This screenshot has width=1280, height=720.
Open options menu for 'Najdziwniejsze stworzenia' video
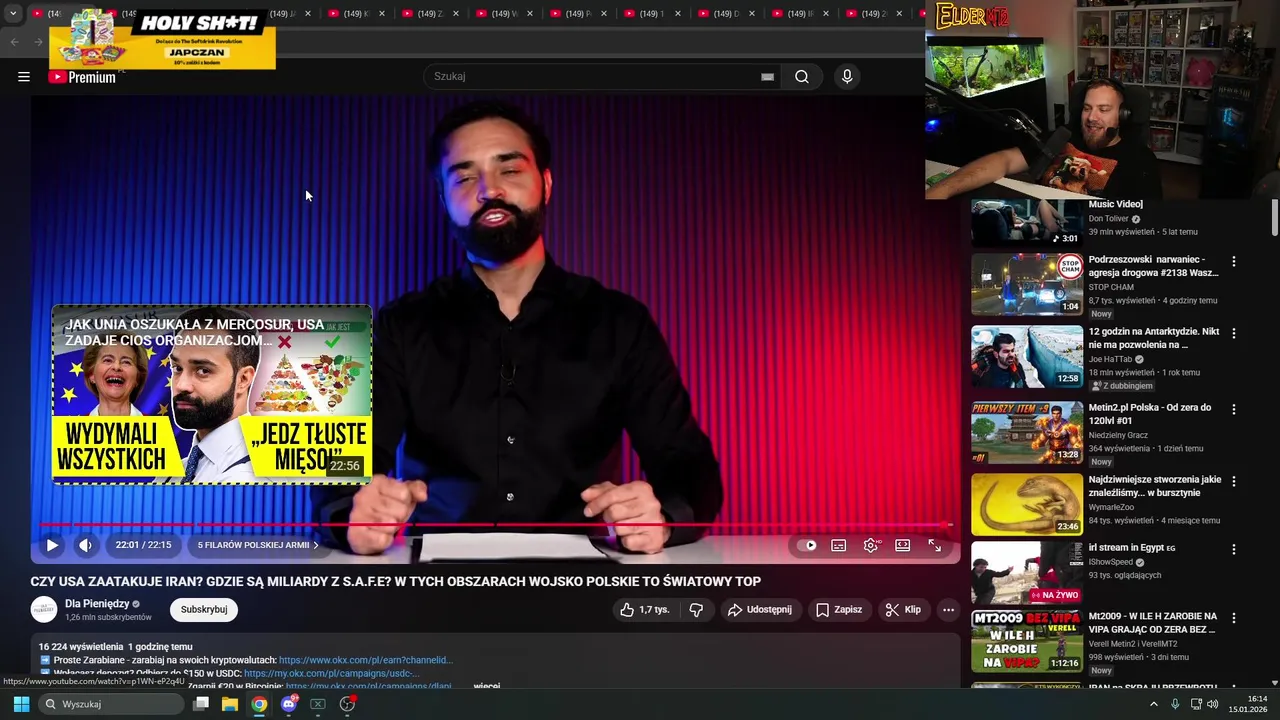[x=1234, y=481]
